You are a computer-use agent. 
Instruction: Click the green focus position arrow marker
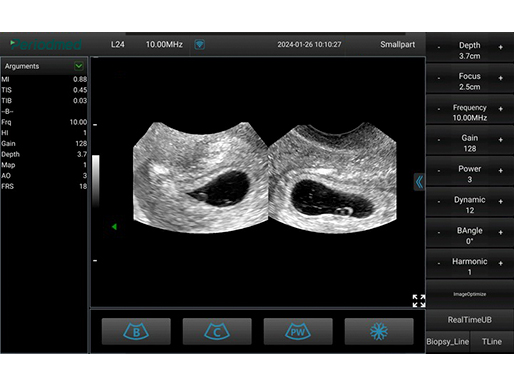[114, 227]
